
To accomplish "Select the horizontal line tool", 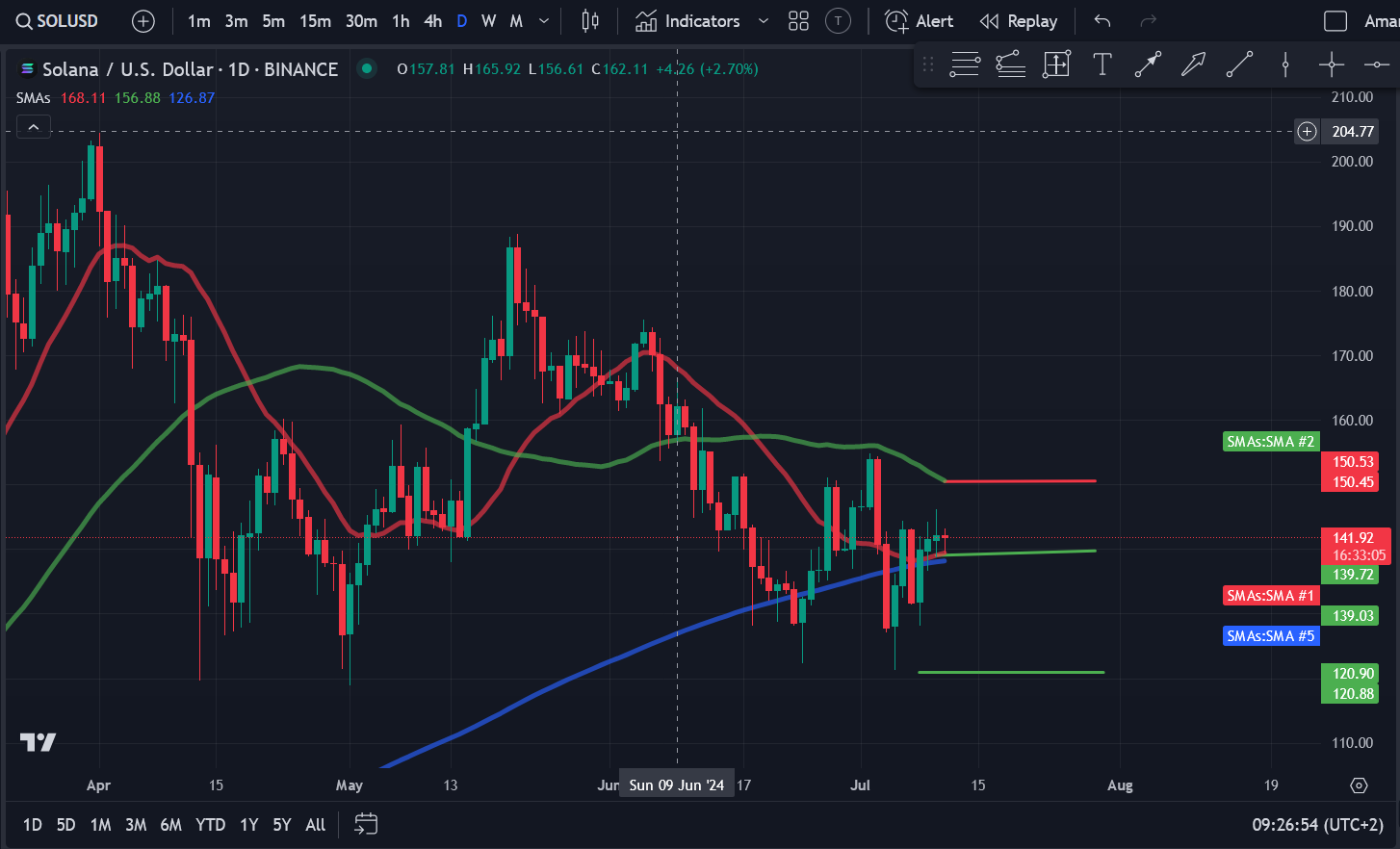I will point(1377,64).
